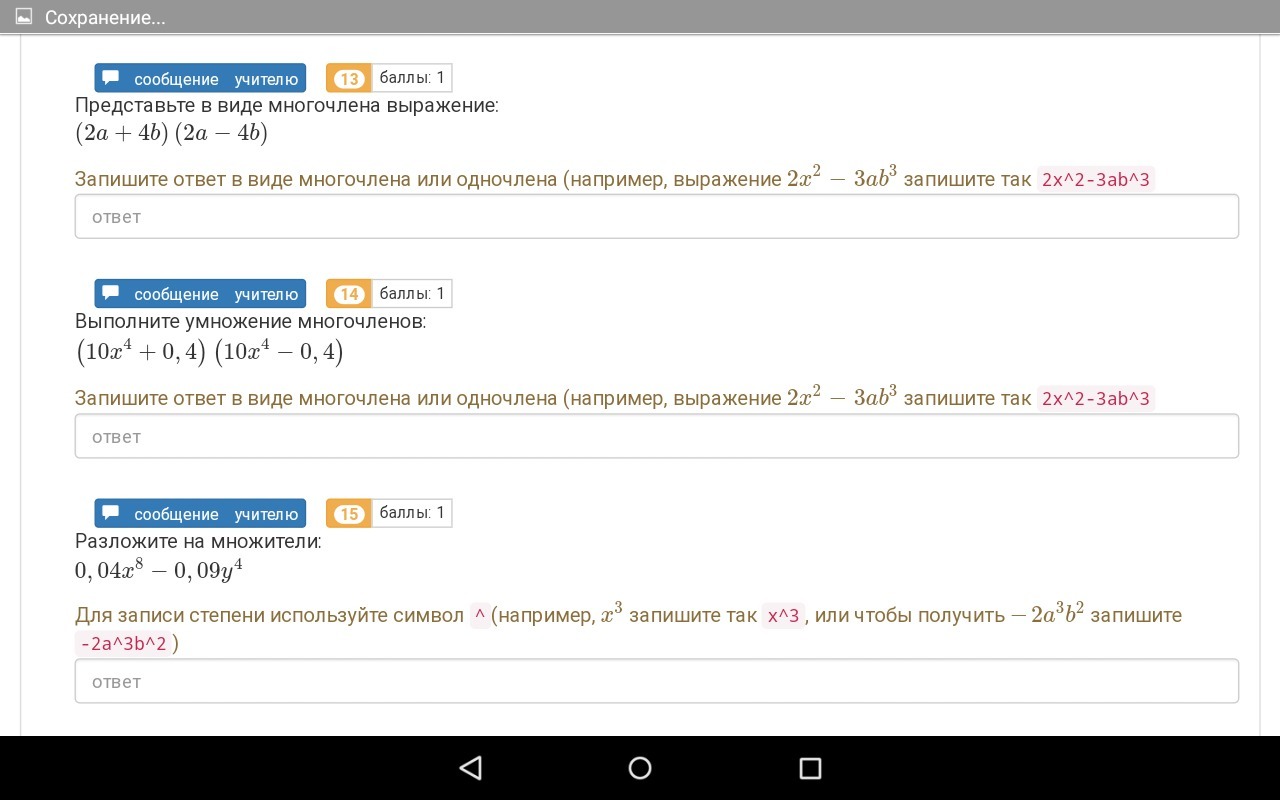Focus the answer field for question 14

(x=656, y=437)
